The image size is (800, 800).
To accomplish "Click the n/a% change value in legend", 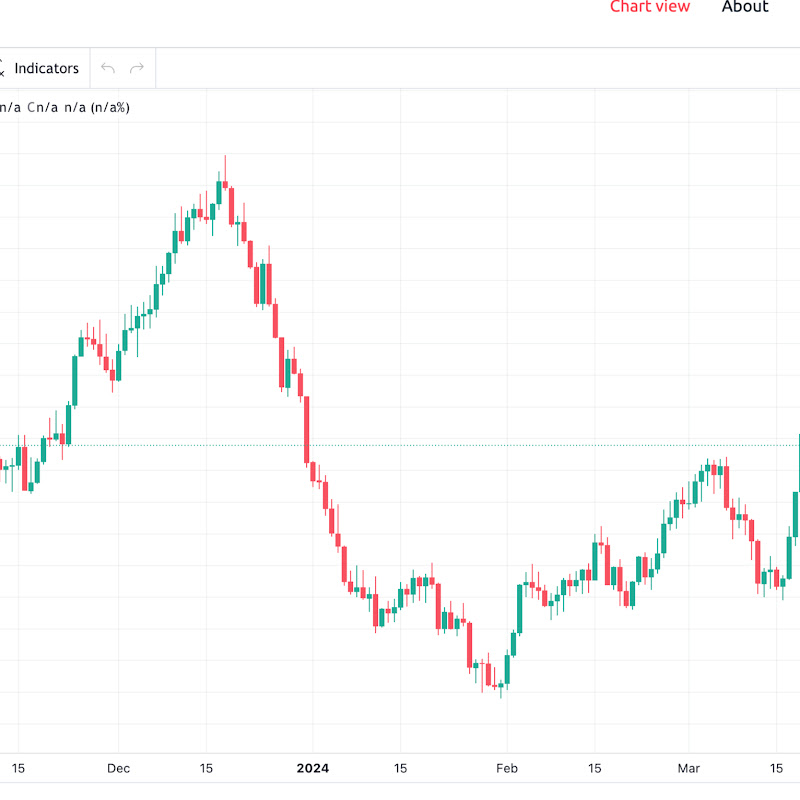I will [110, 107].
